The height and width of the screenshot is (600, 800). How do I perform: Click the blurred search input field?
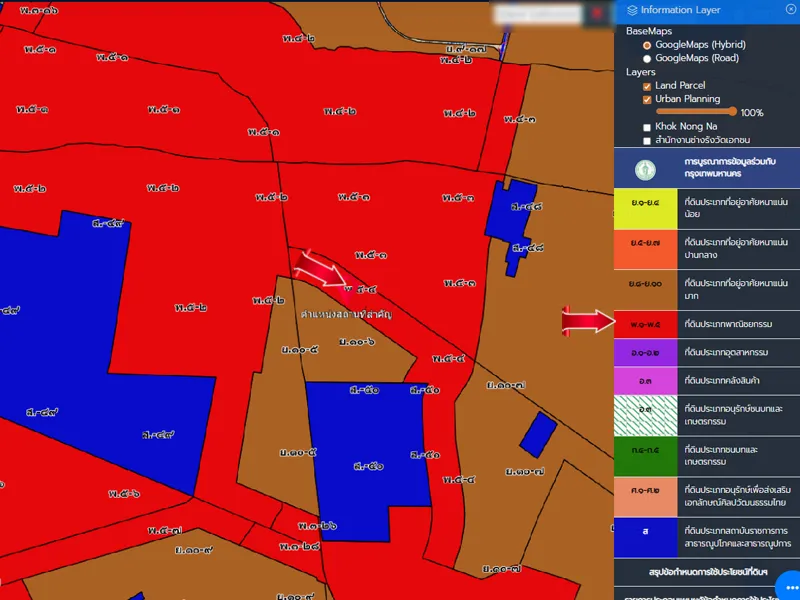coord(538,13)
